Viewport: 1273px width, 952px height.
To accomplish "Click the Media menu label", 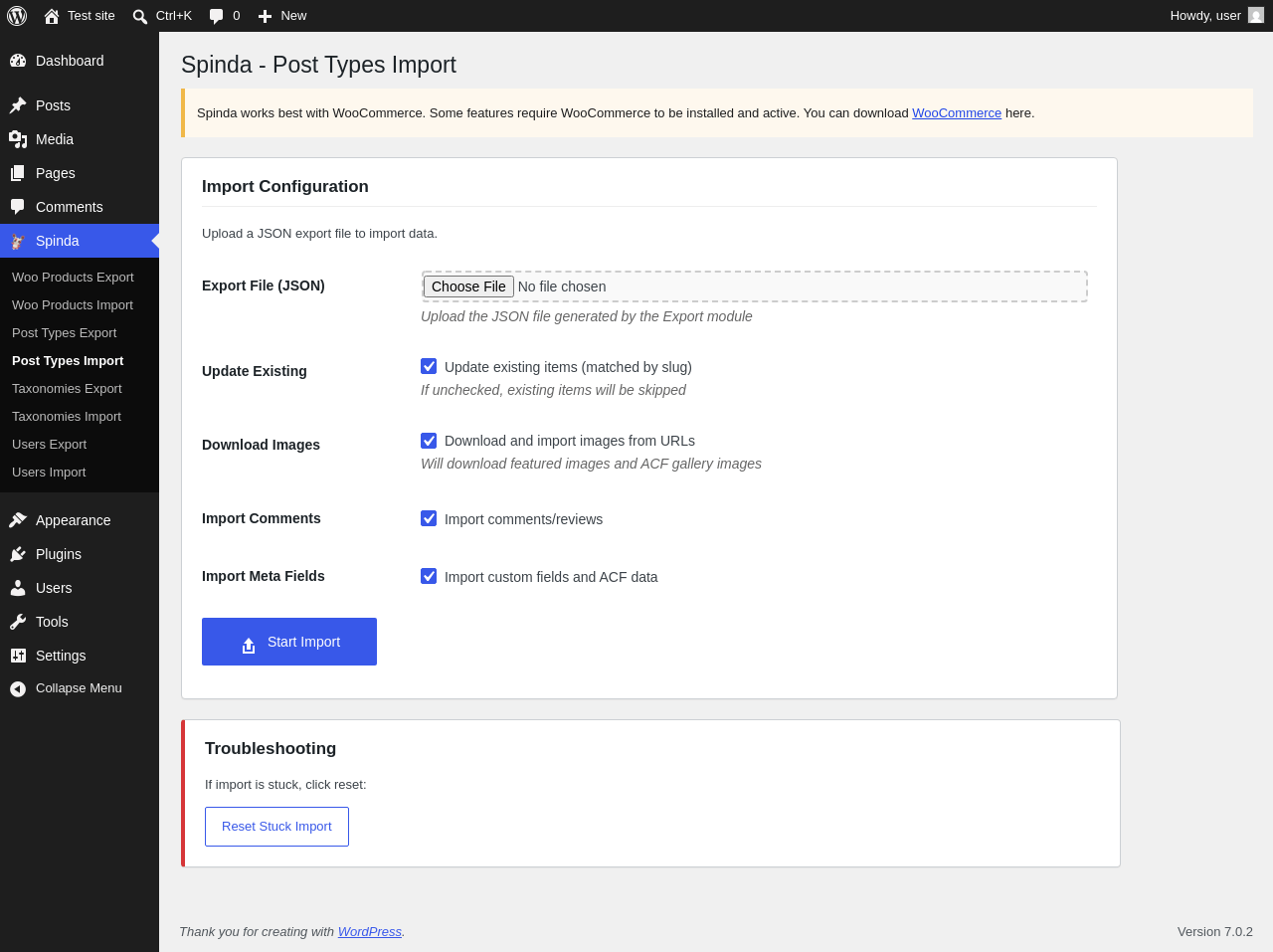I will 55,139.
